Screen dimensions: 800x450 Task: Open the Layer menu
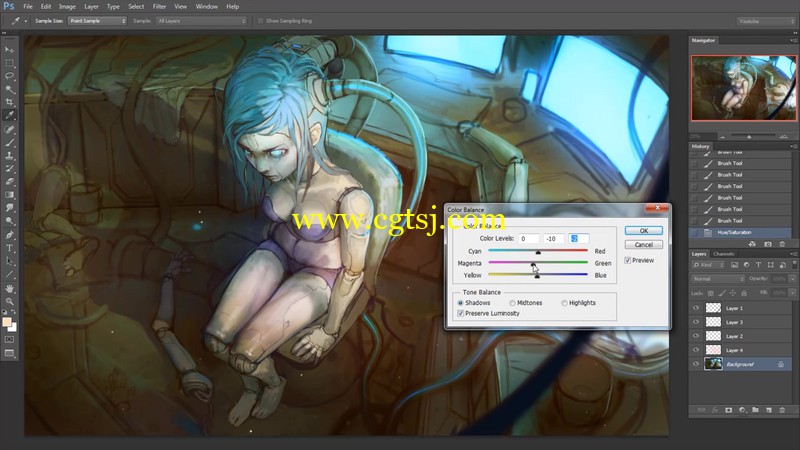tap(91, 7)
